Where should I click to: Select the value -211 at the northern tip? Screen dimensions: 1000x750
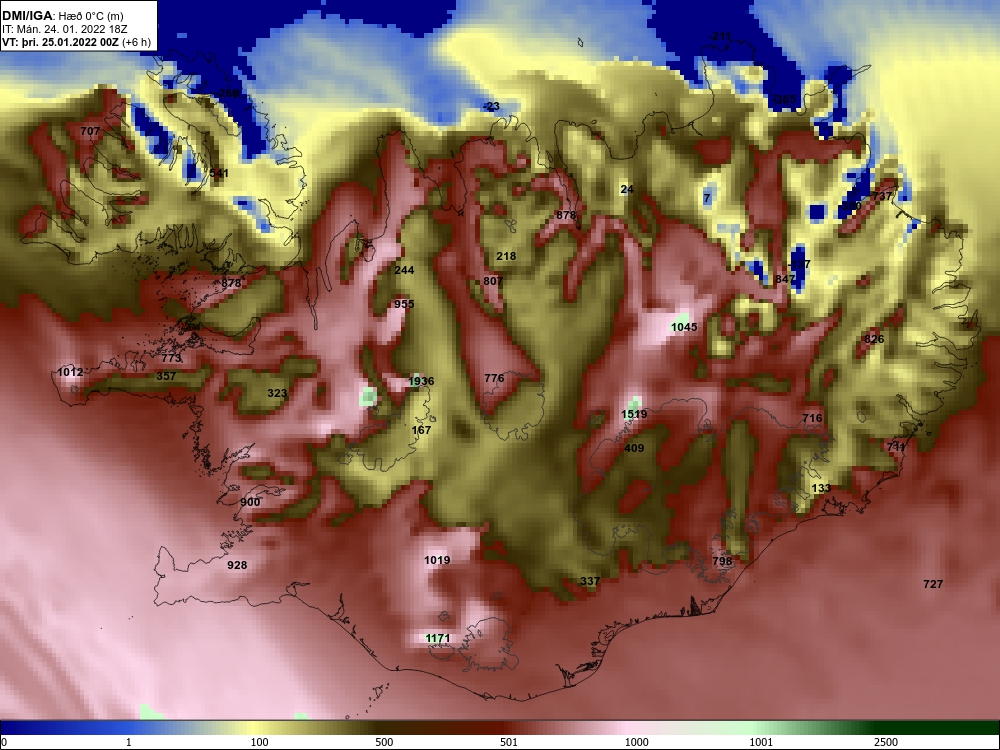tap(721, 36)
